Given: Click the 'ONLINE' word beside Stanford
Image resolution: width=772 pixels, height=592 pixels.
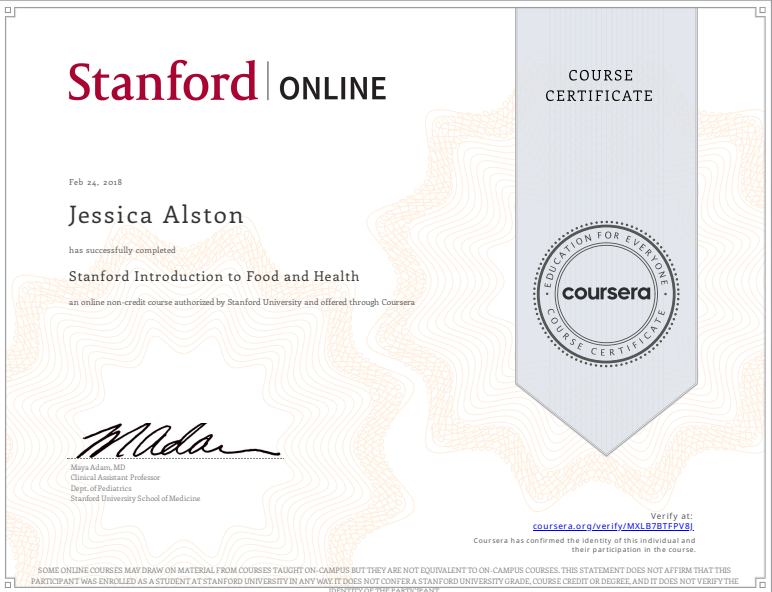Looking at the screenshot, I should coord(333,88).
